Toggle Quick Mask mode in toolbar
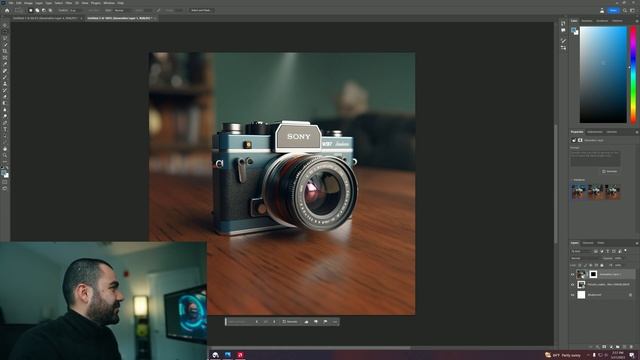Screen dimensions: 640x360 (5, 182)
